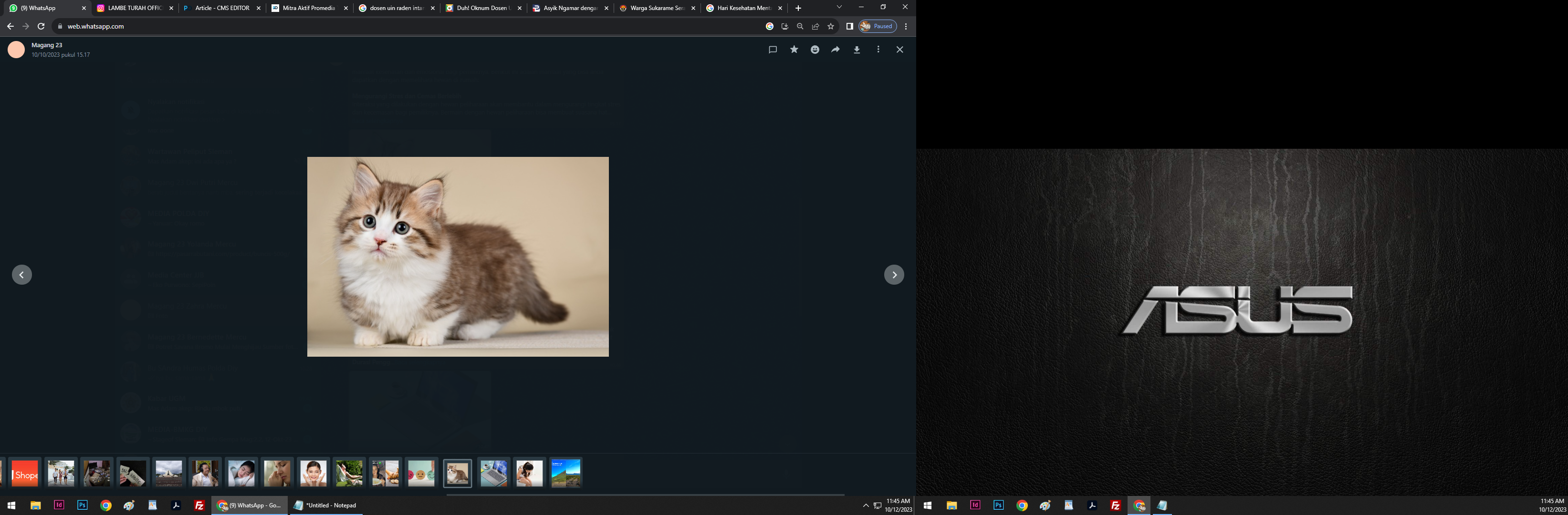
Task: Open a new browser tab
Action: click(x=798, y=8)
